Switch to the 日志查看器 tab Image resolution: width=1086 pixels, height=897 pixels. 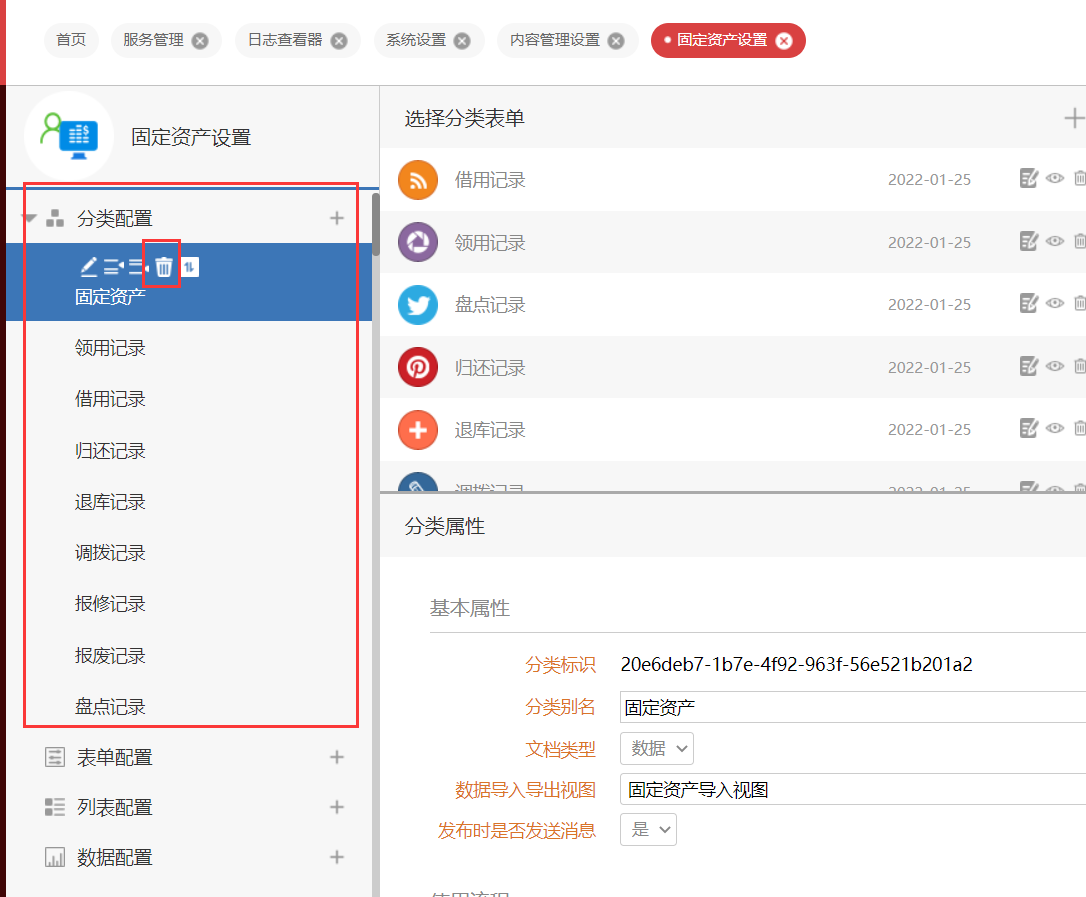[286, 40]
